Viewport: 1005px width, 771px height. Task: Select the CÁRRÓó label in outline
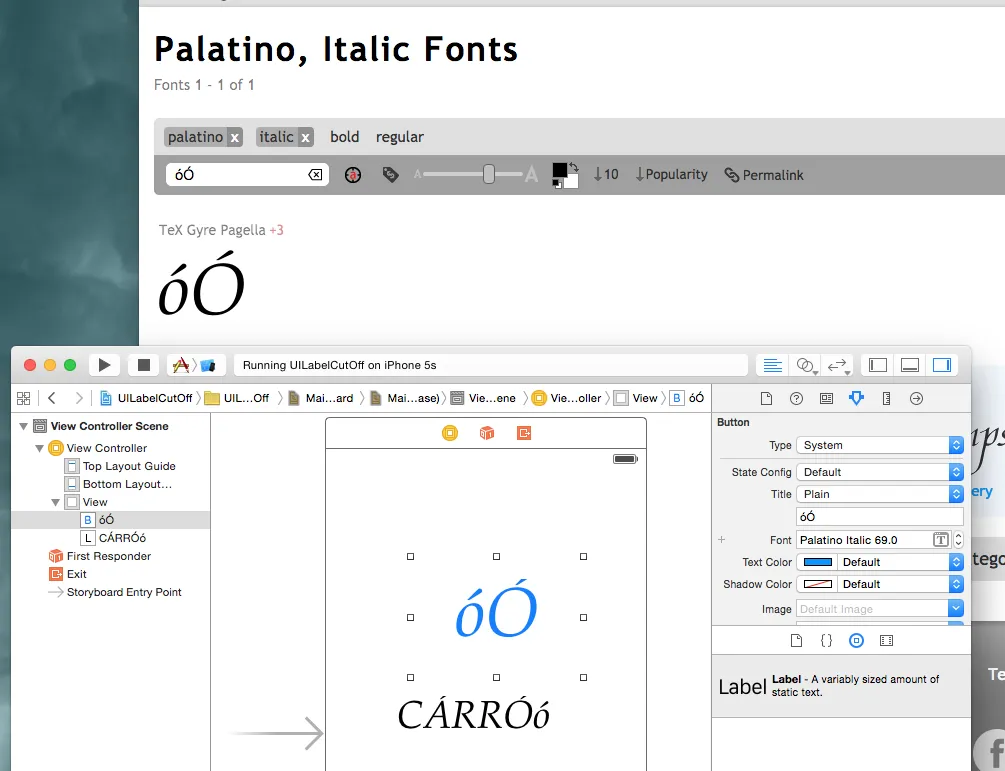tap(113, 538)
